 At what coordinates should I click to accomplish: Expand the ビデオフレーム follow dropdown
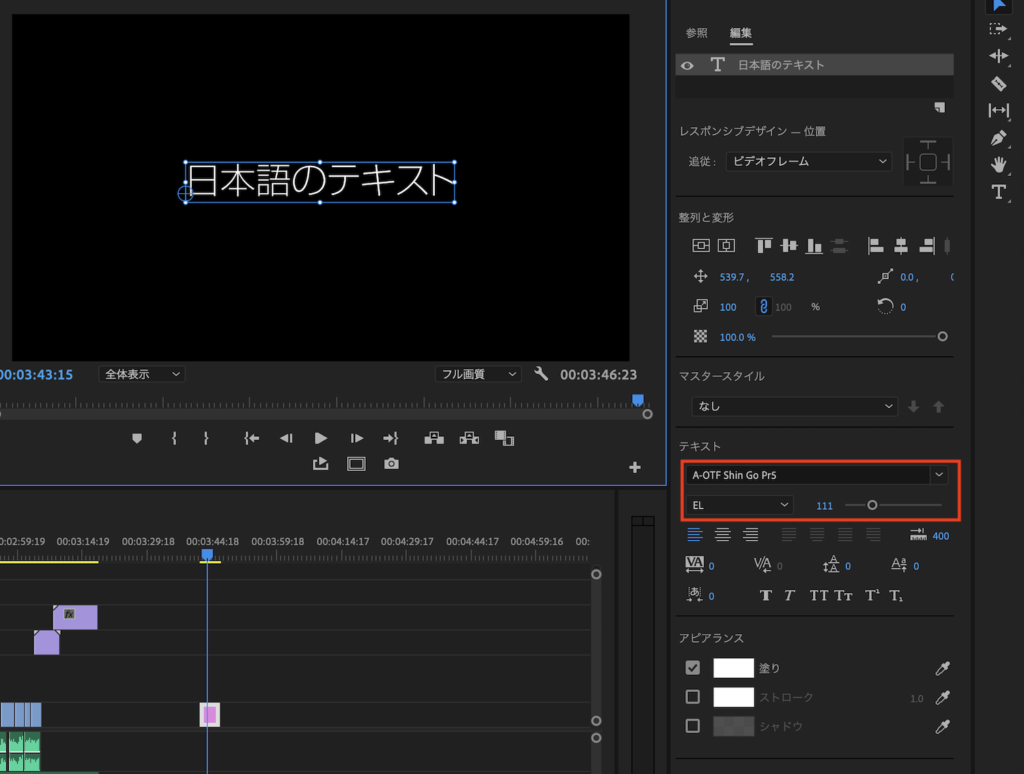pos(808,161)
